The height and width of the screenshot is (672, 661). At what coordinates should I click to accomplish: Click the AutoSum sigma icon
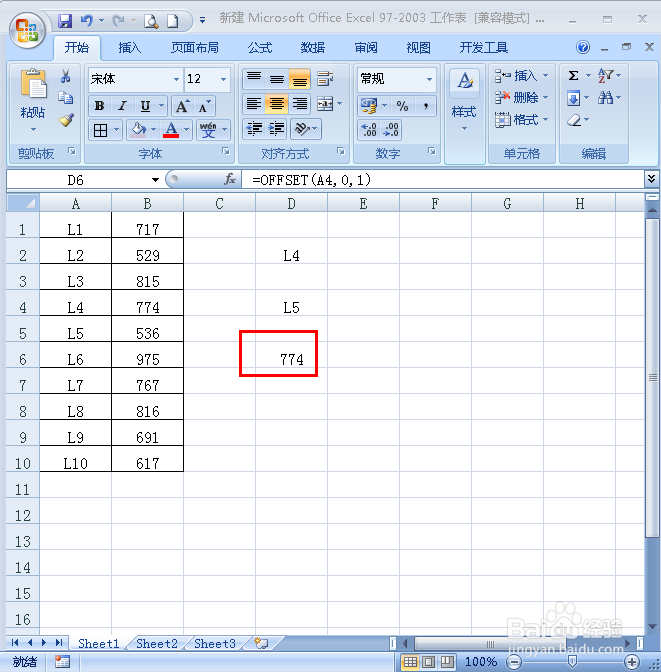(573, 76)
